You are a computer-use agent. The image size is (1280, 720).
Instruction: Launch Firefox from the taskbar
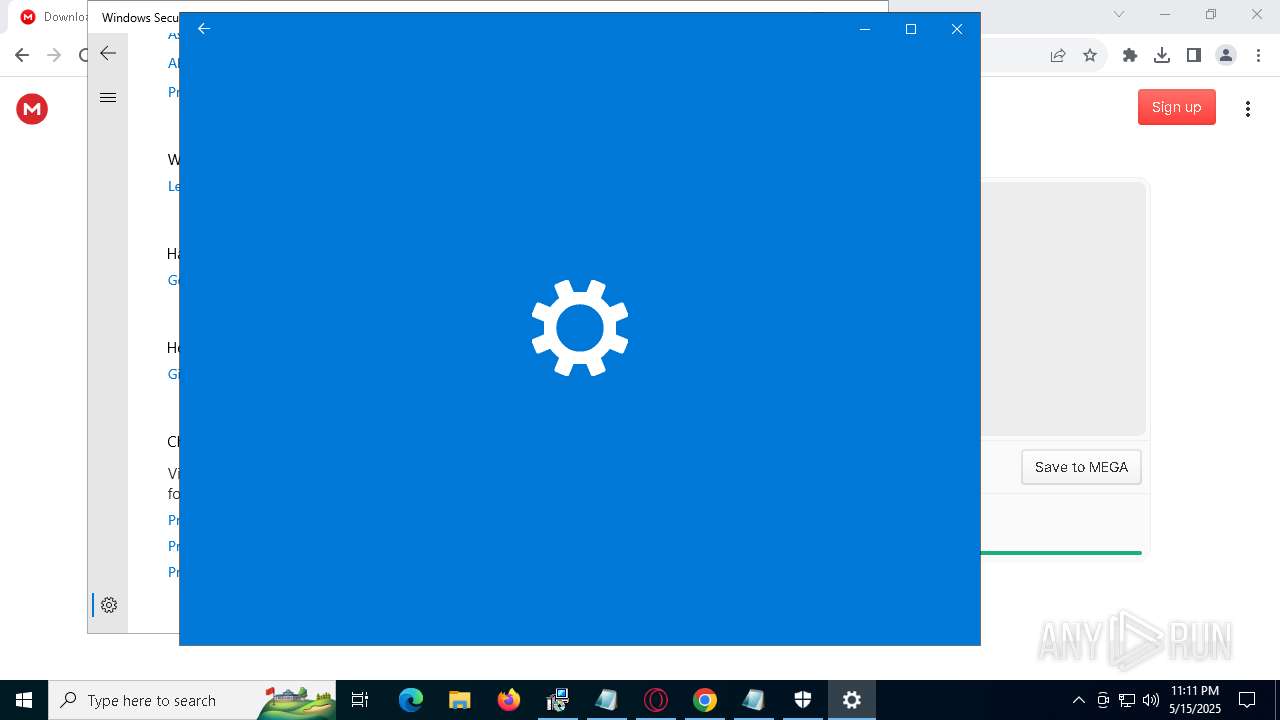click(509, 700)
